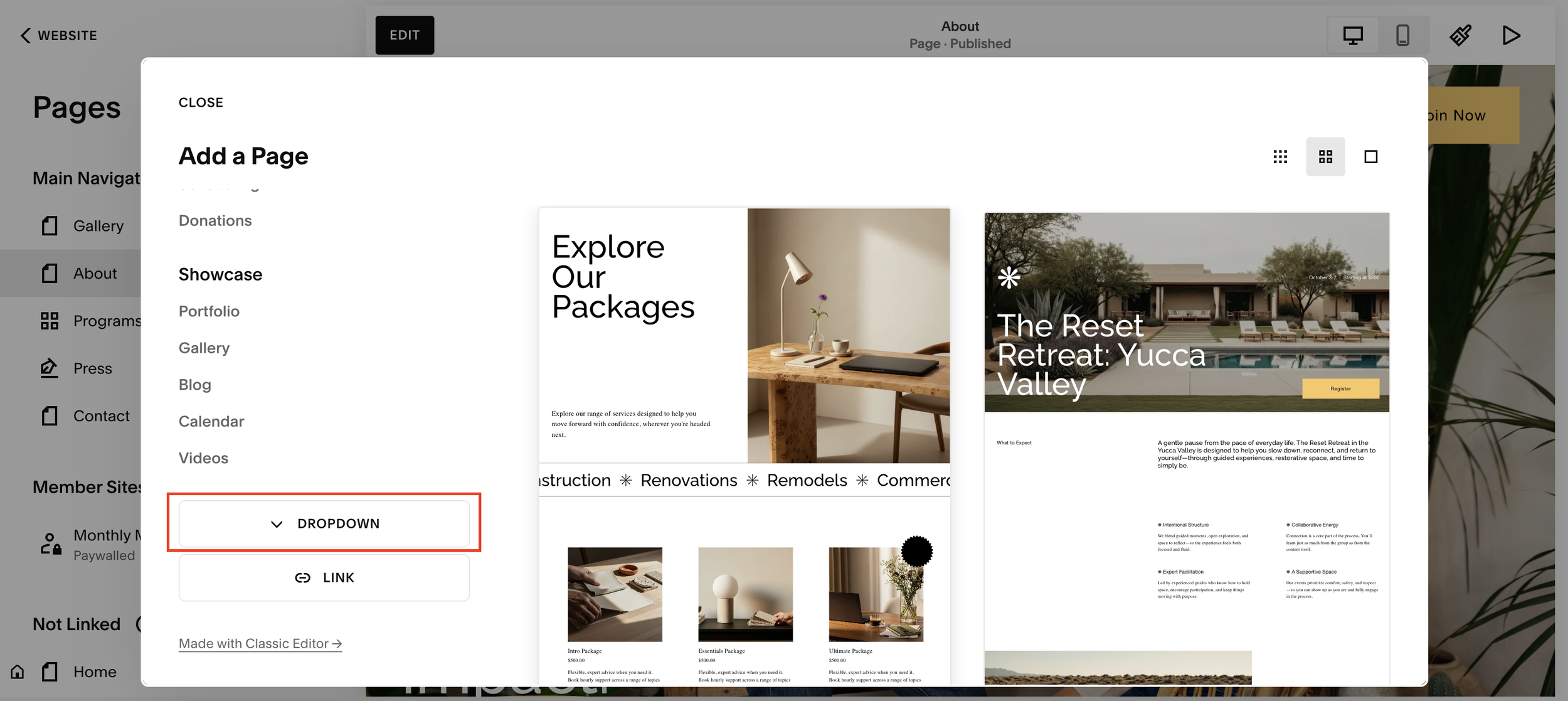
Task: Close the Add a Page dialog
Action: tap(201, 103)
